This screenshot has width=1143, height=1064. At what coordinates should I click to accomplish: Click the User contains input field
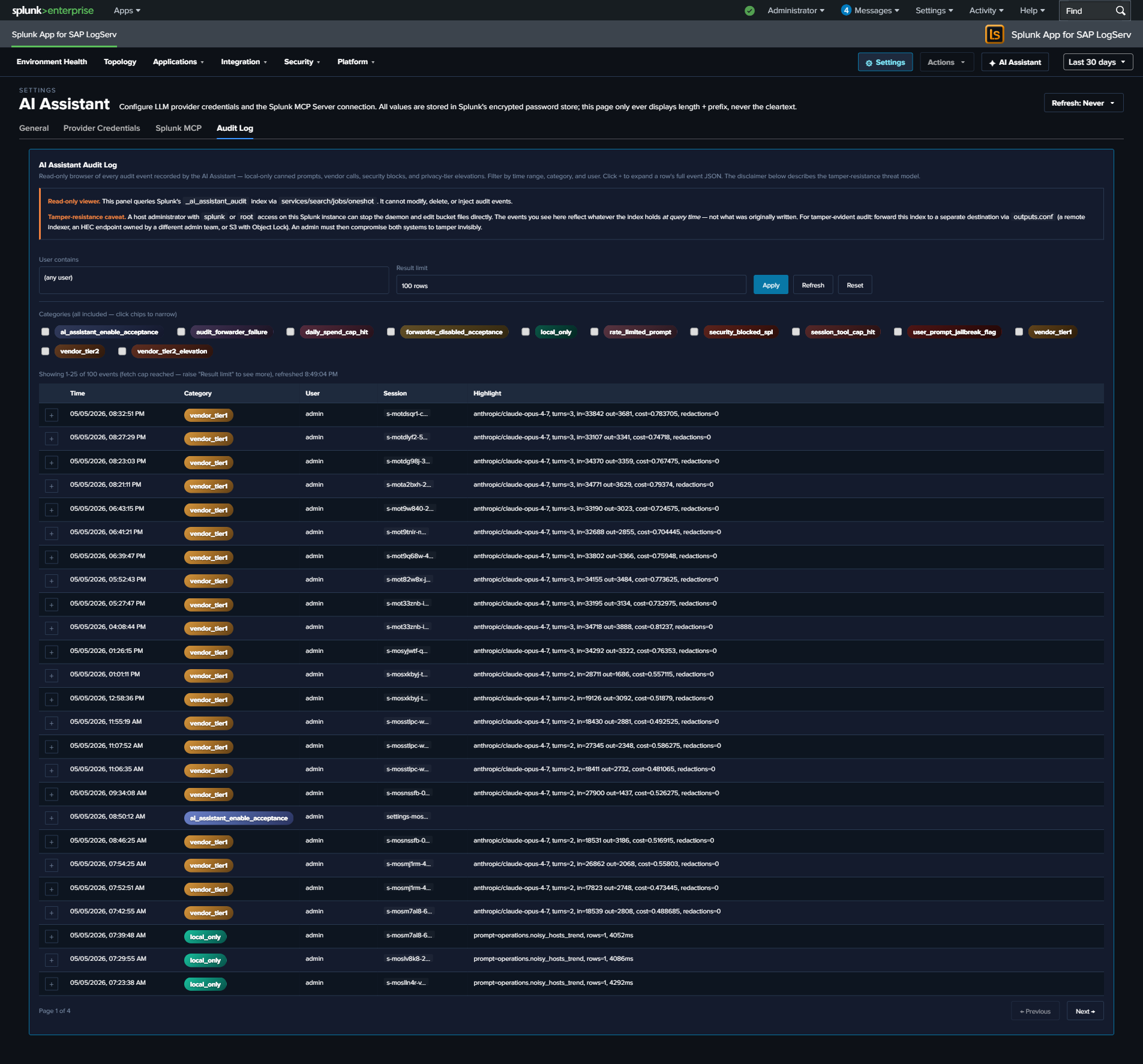pyautogui.click(x=214, y=280)
